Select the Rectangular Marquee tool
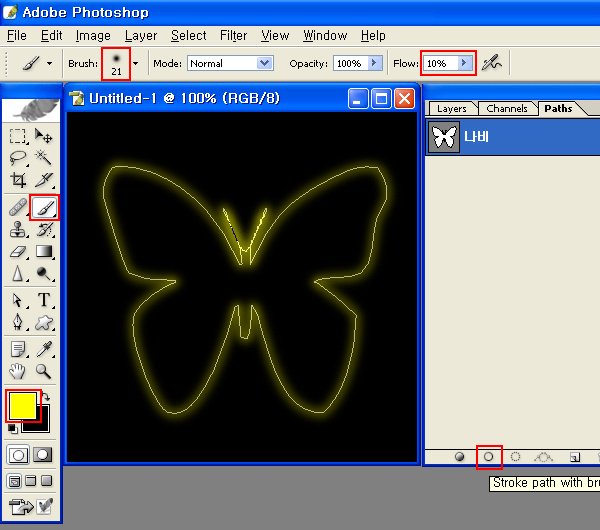600x530 pixels. (x=18, y=136)
